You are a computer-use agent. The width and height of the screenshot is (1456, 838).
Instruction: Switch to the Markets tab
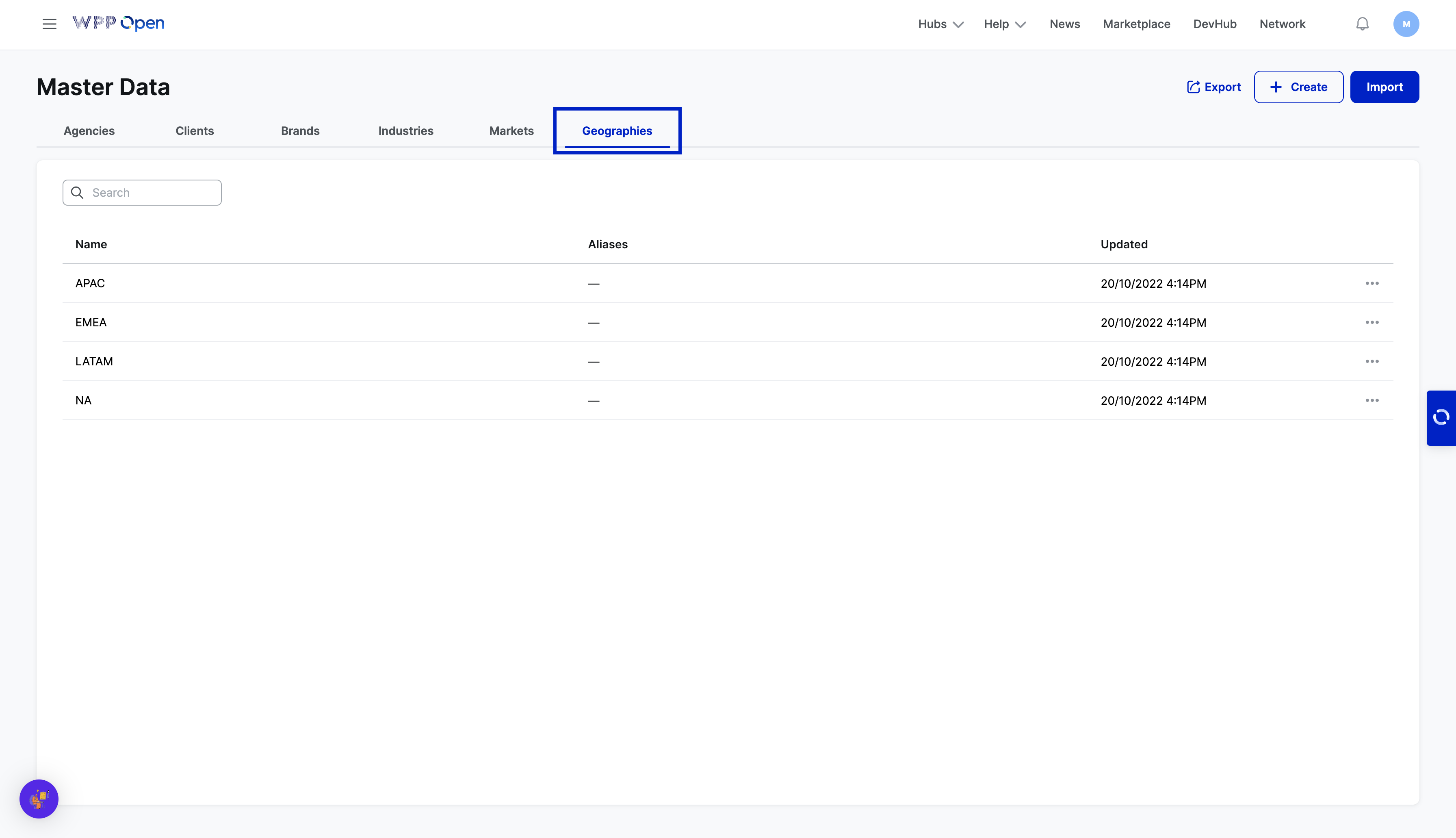coord(511,130)
